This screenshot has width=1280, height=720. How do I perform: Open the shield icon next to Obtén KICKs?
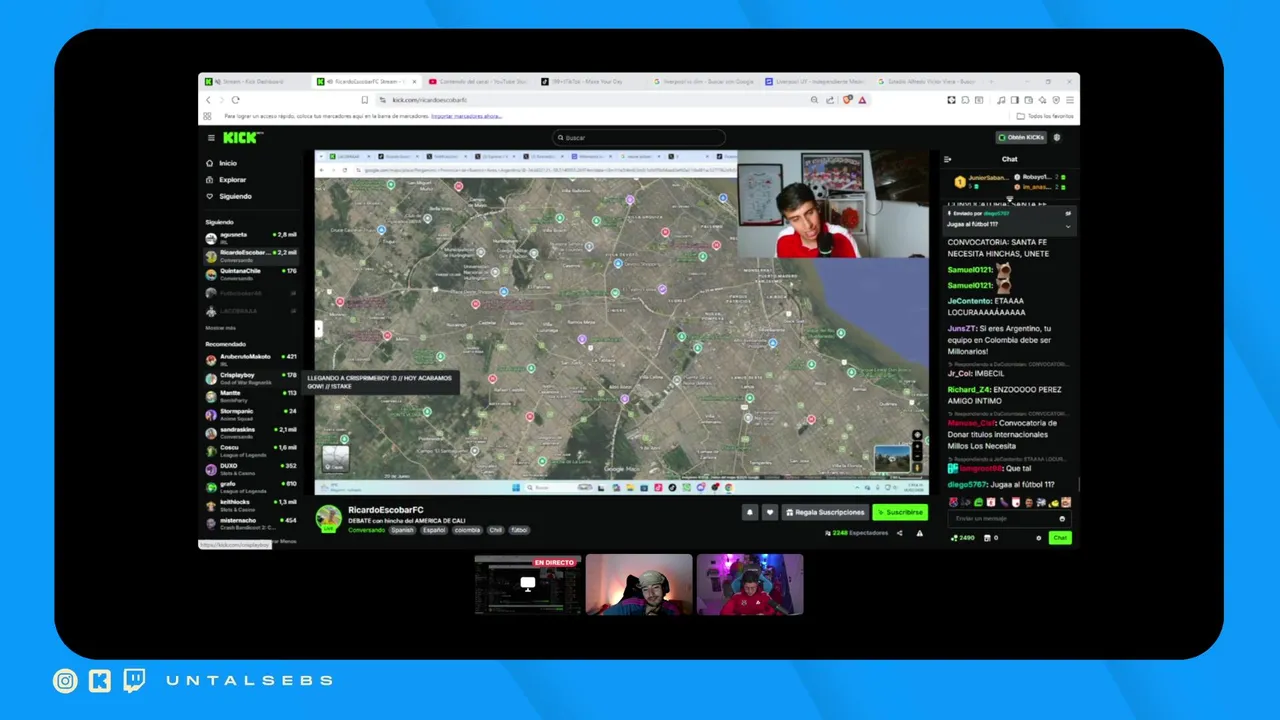click(1057, 138)
